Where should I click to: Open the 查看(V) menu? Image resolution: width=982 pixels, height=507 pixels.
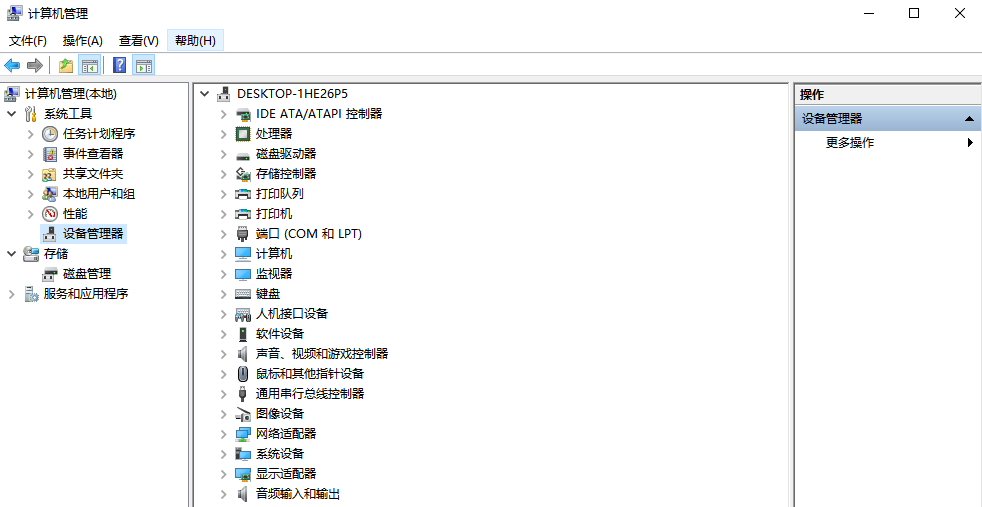point(138,41)
